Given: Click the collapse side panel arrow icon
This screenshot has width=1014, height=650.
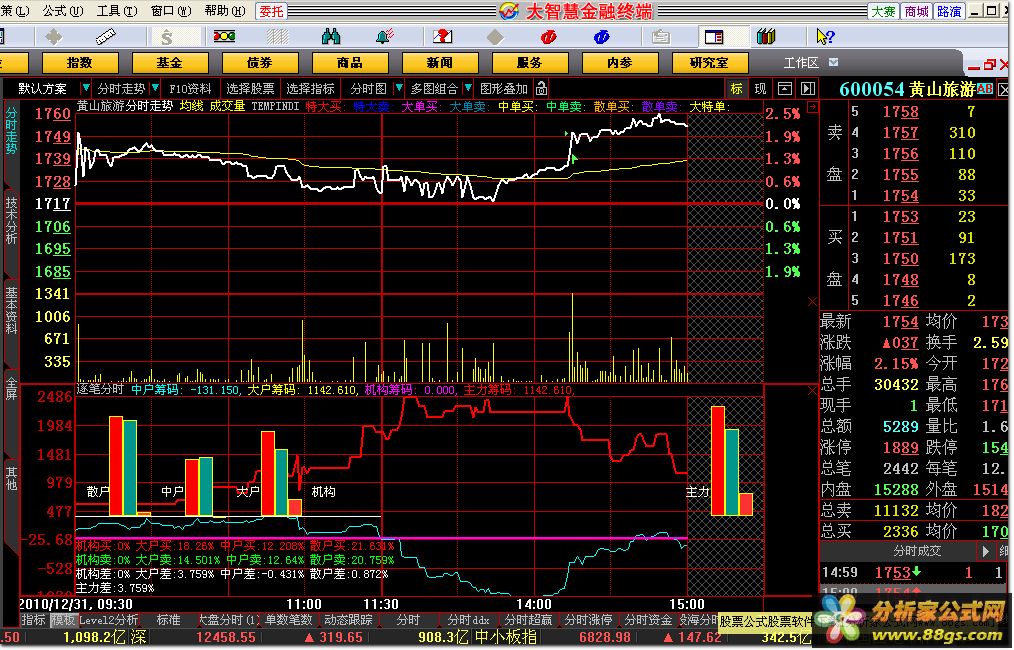Looking at the screenshot, I should click(808, 89).
